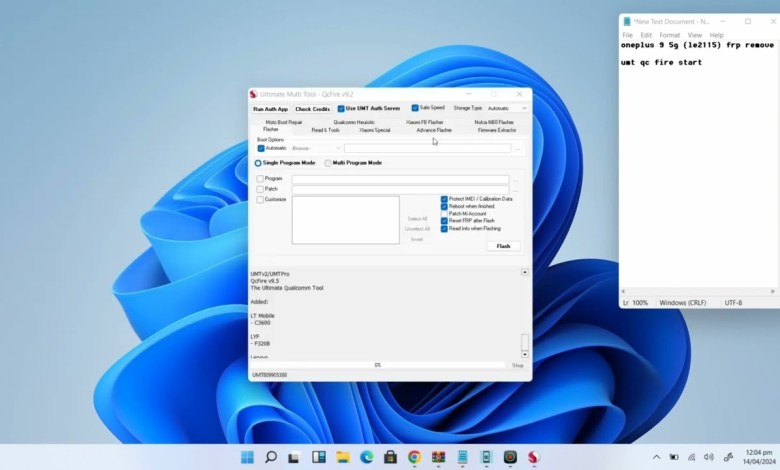
Task: Click the log scroll up arrow in QcFire
Action: click(524, 272)
